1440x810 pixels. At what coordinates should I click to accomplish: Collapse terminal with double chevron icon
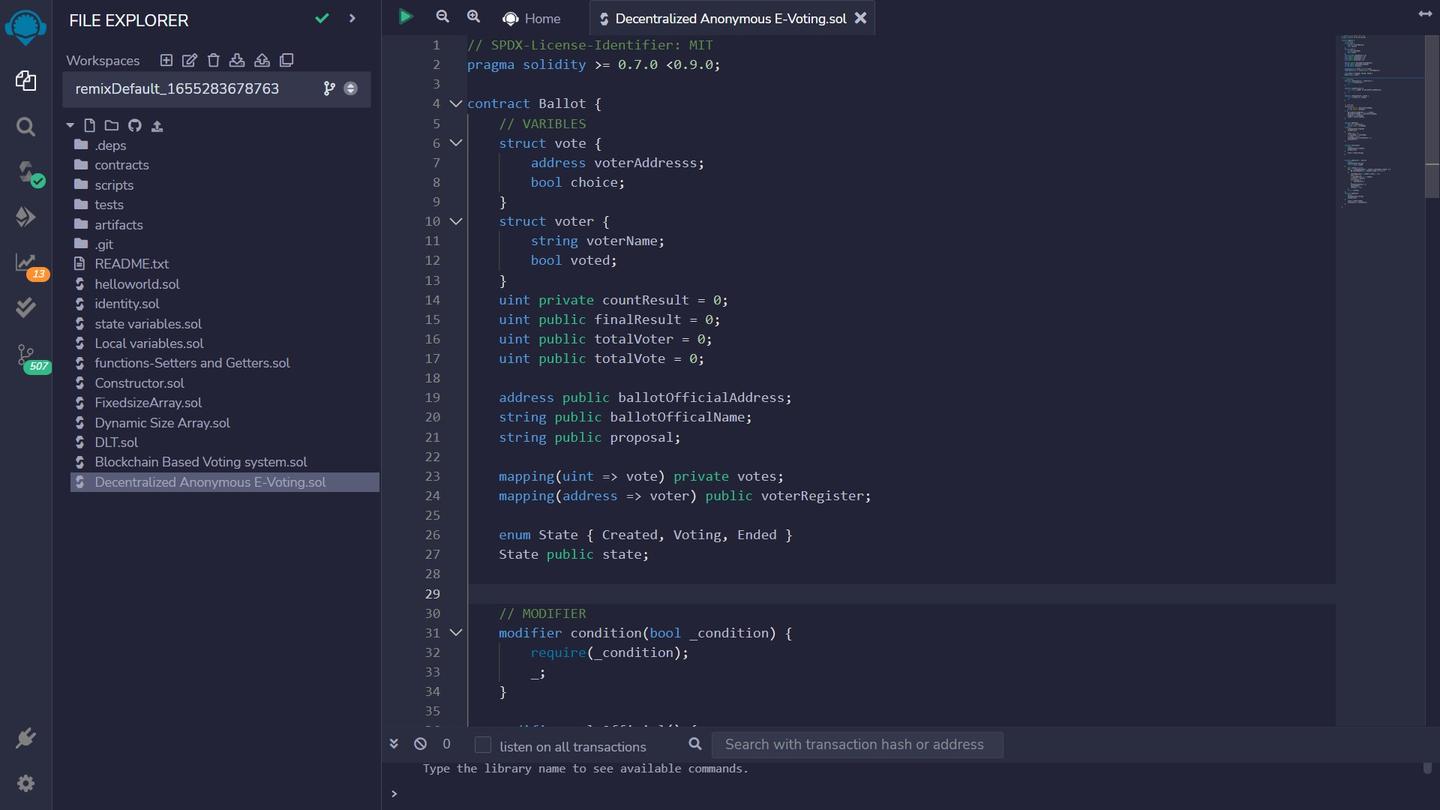[394, 744]
